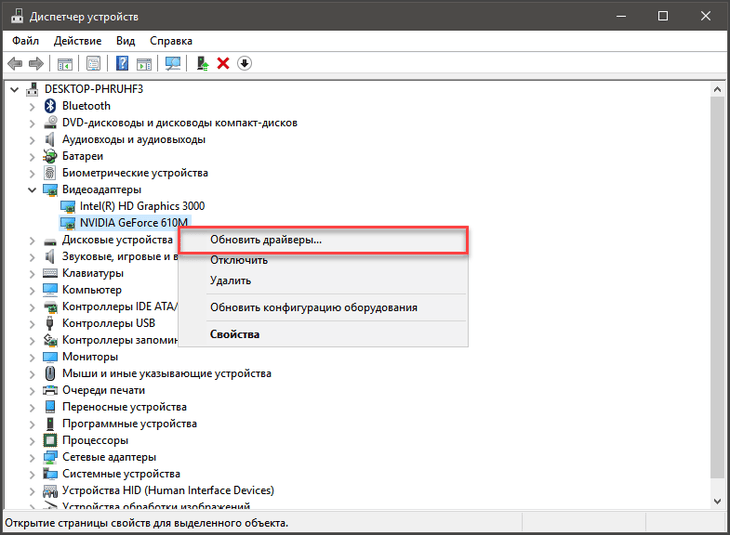This screenshot has width=730, height=535.
Task: Click the Сетевые адаптеры network icon
Action: tap(50, 457)
